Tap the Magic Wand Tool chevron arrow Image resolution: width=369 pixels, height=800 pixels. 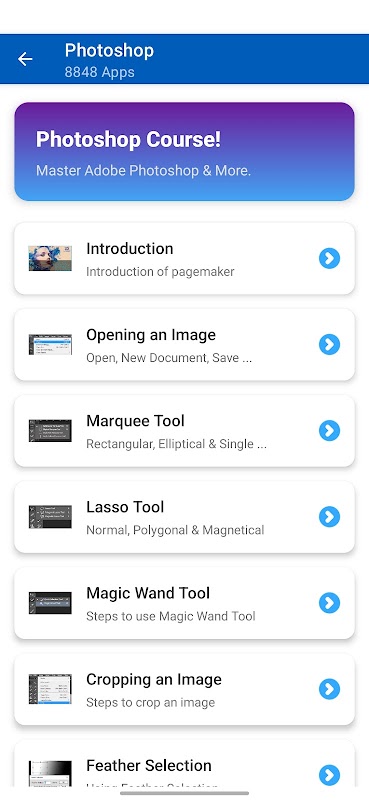click(x=329, y=603)
